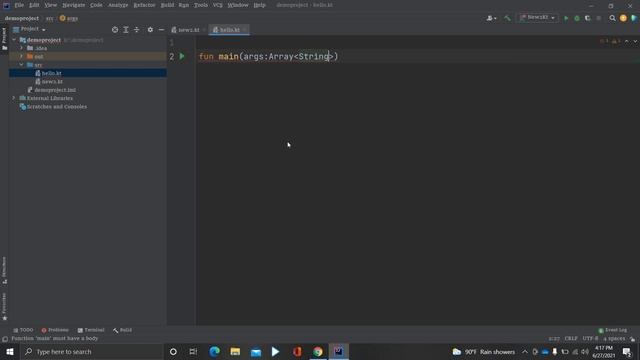Open Windows notification center icon
The width and height of the screenshot is (640, 360).
(627, 351)
